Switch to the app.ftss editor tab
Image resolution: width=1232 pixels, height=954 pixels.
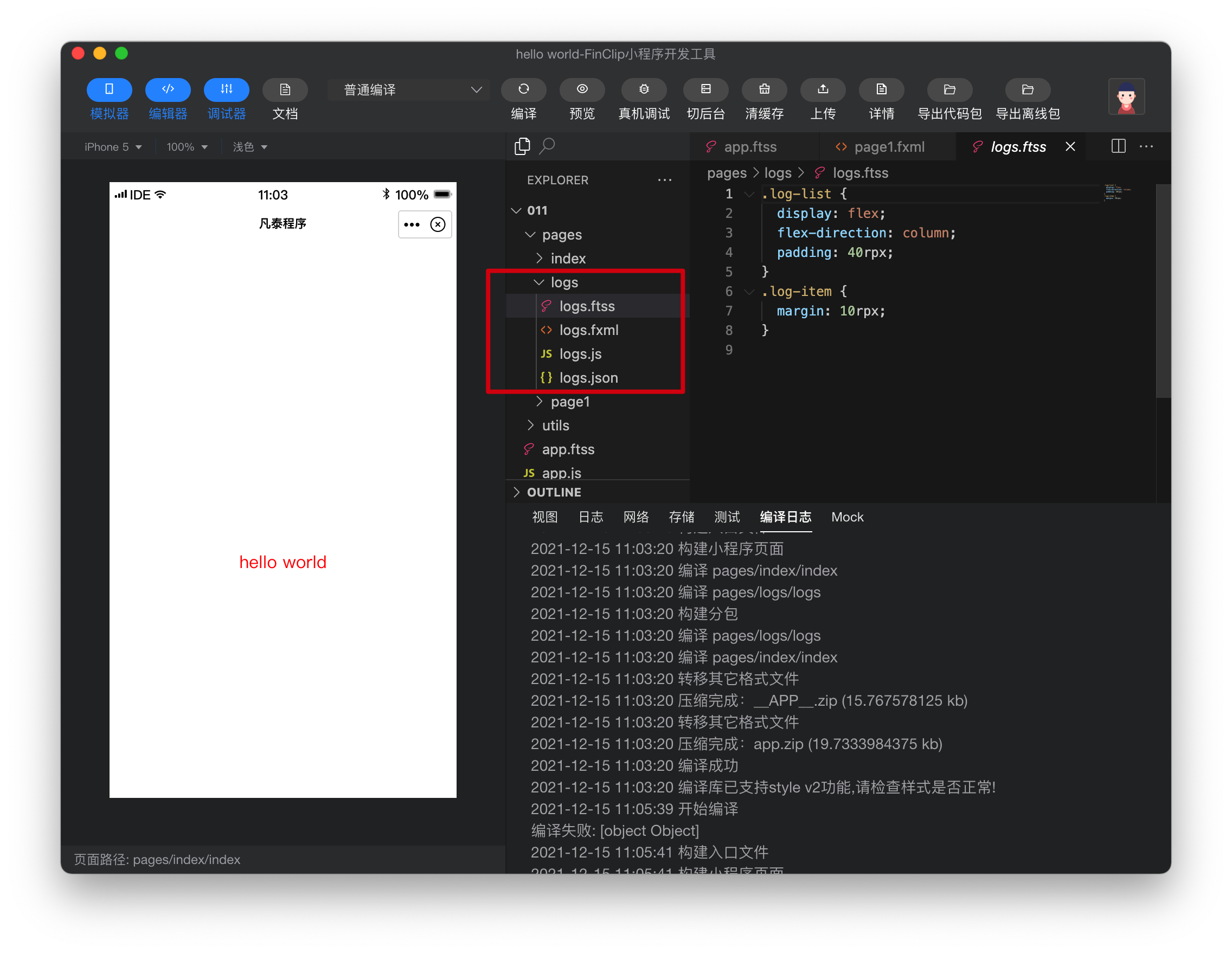point(754,146)
